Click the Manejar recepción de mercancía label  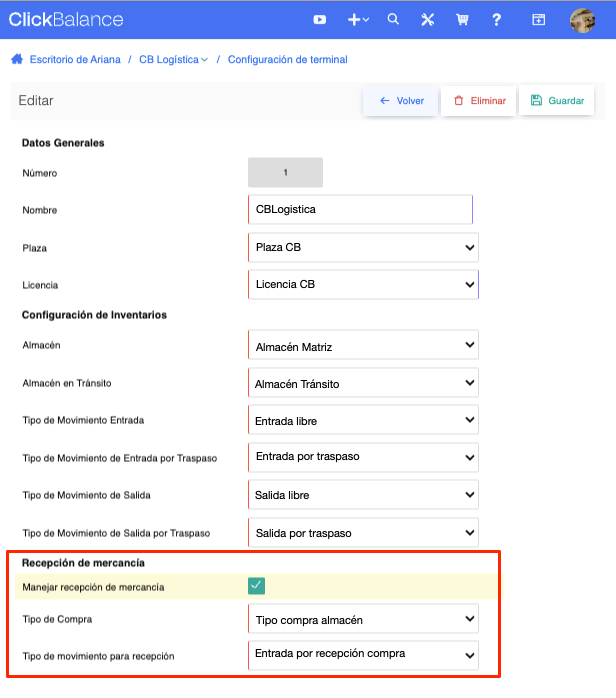[x=93, y=587]
